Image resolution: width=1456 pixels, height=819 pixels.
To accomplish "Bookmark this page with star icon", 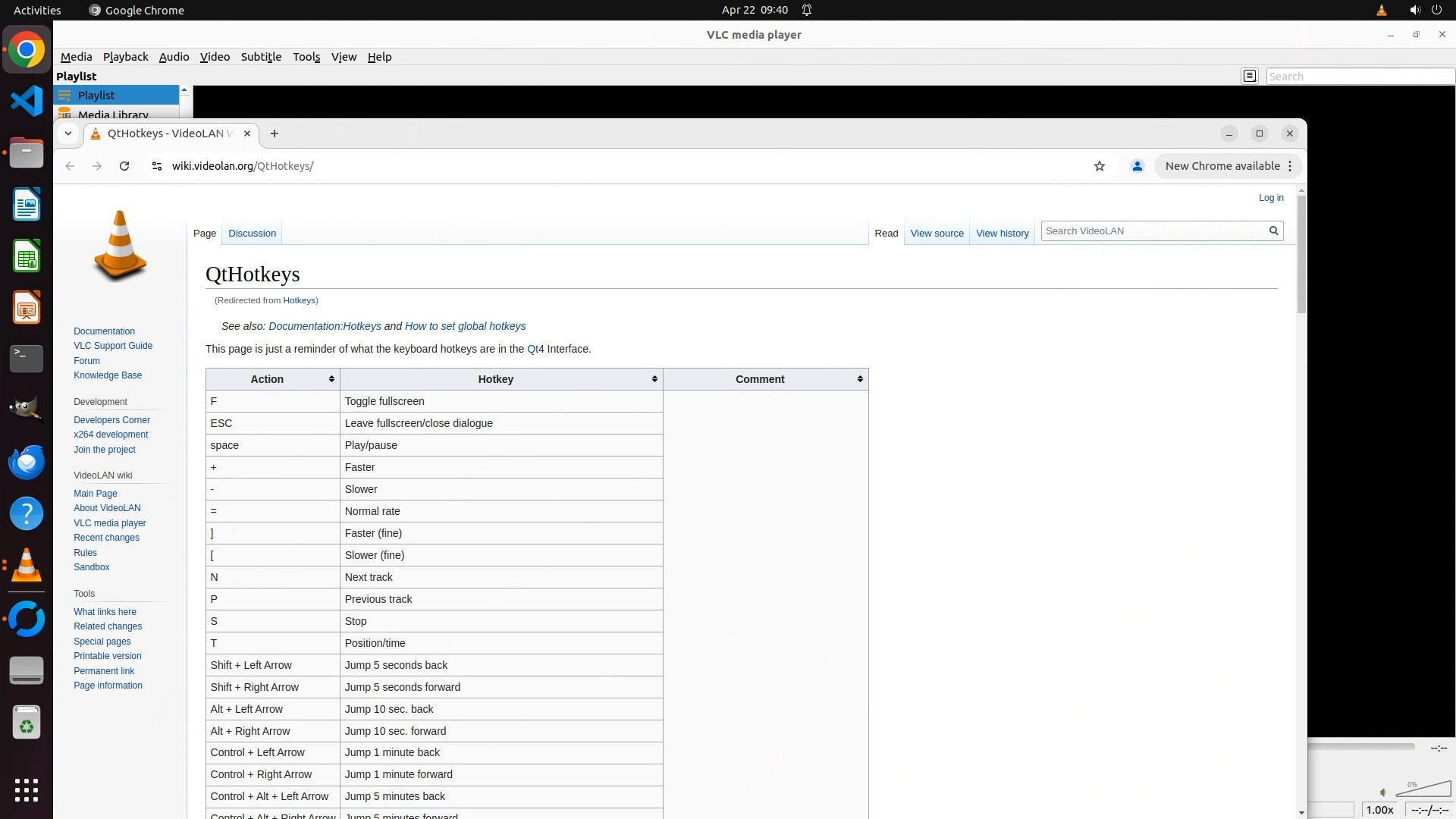I will 1100,166.
